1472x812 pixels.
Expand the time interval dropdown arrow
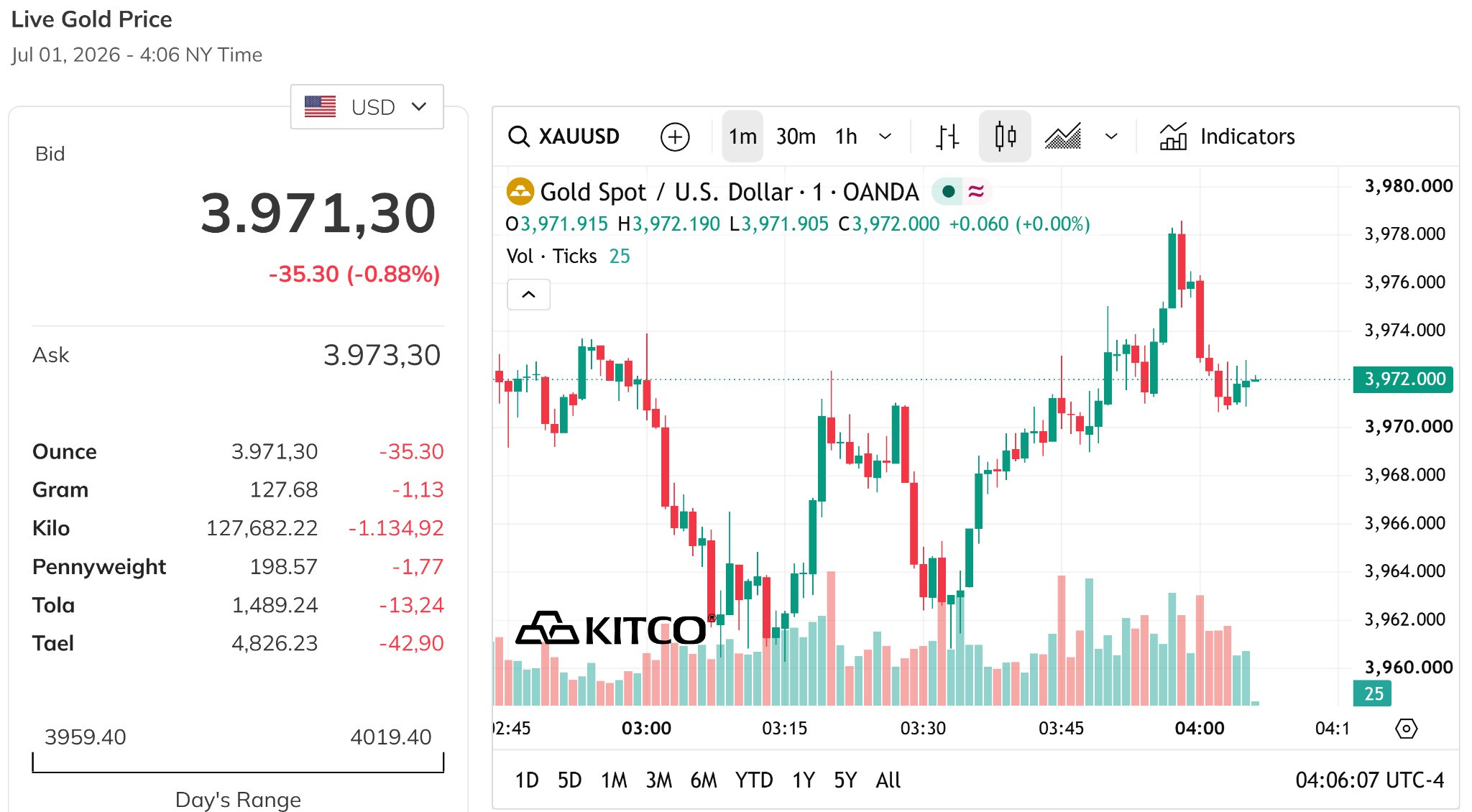coord(885,137)
